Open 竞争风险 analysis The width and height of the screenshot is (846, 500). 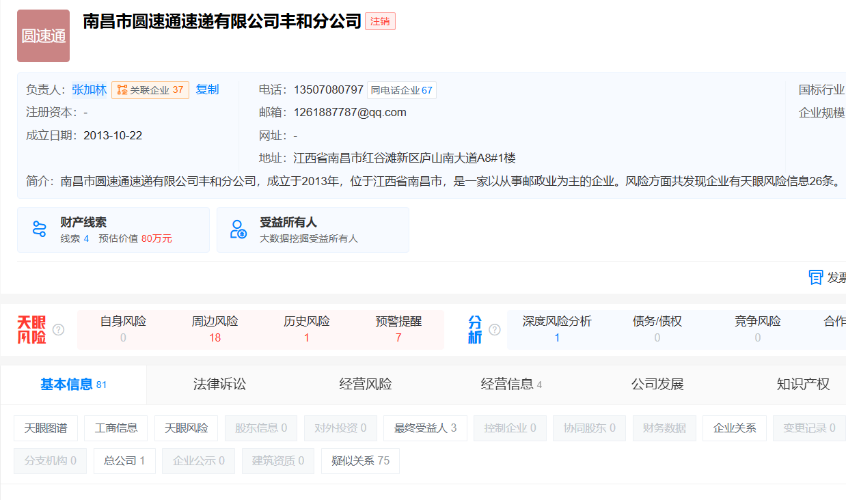[x=758, y=330]
